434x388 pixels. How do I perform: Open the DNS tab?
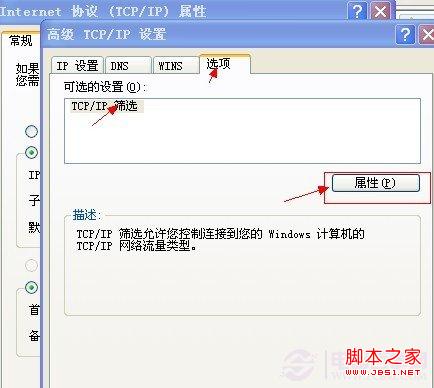(x=128, y=65)
